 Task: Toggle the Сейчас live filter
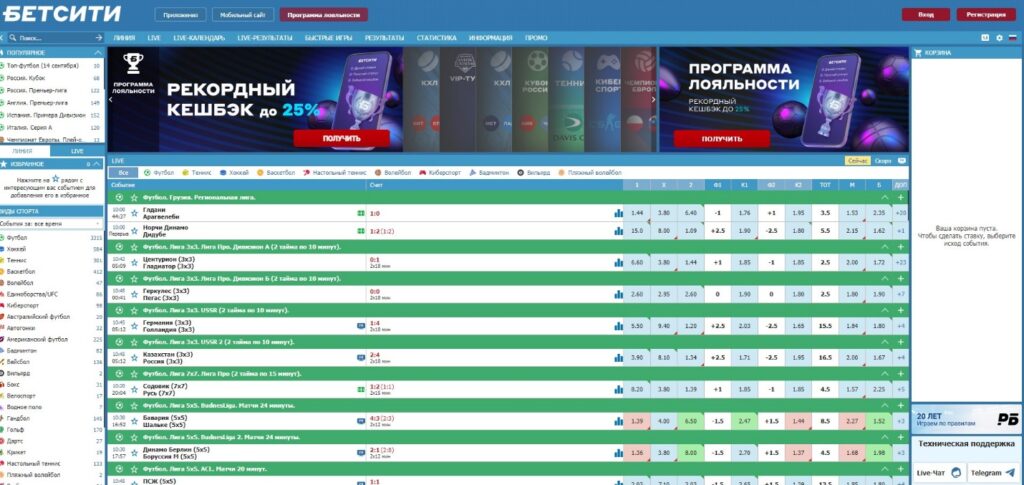point(857,161)
